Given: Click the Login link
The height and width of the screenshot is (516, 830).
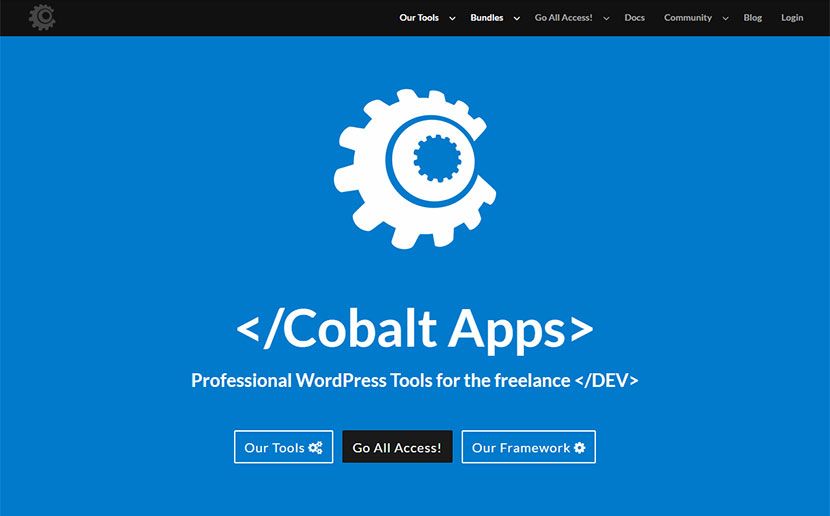Looking at the screenshot, I should (792, 17).
